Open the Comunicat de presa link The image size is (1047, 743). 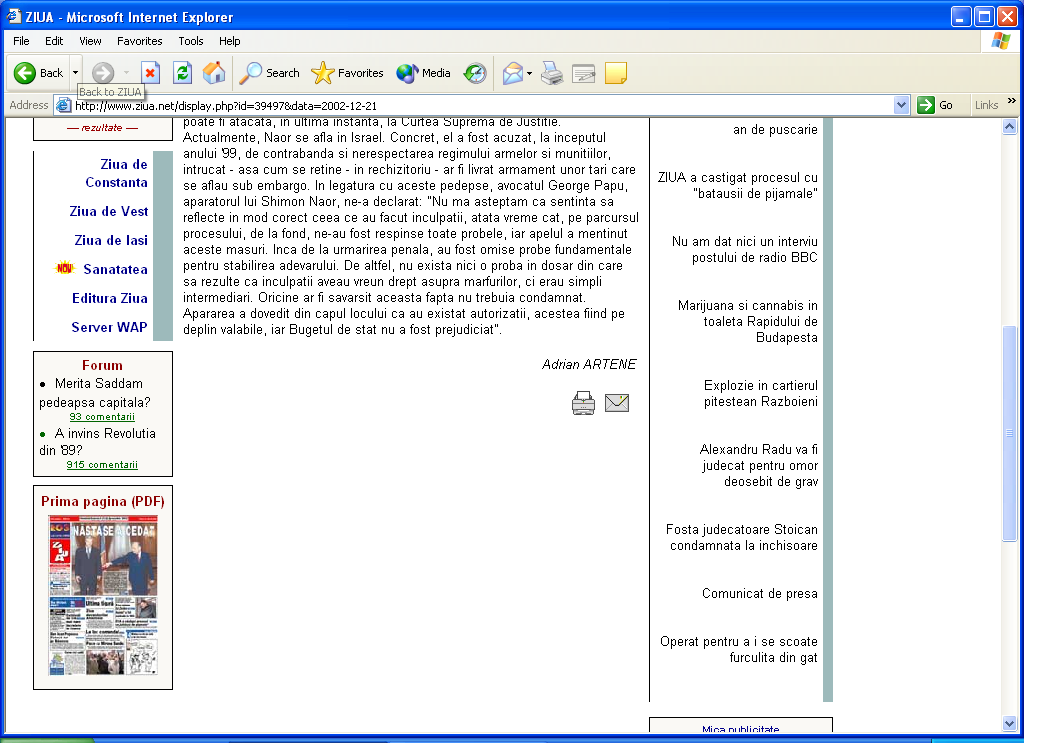[x=759, y=593]
